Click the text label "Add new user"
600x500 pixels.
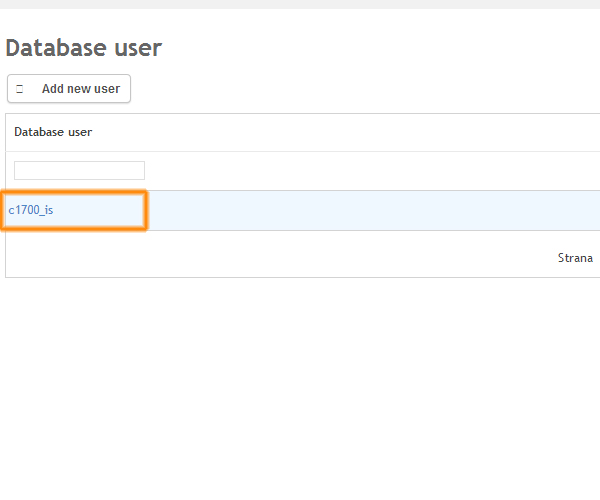coord(80,89)
